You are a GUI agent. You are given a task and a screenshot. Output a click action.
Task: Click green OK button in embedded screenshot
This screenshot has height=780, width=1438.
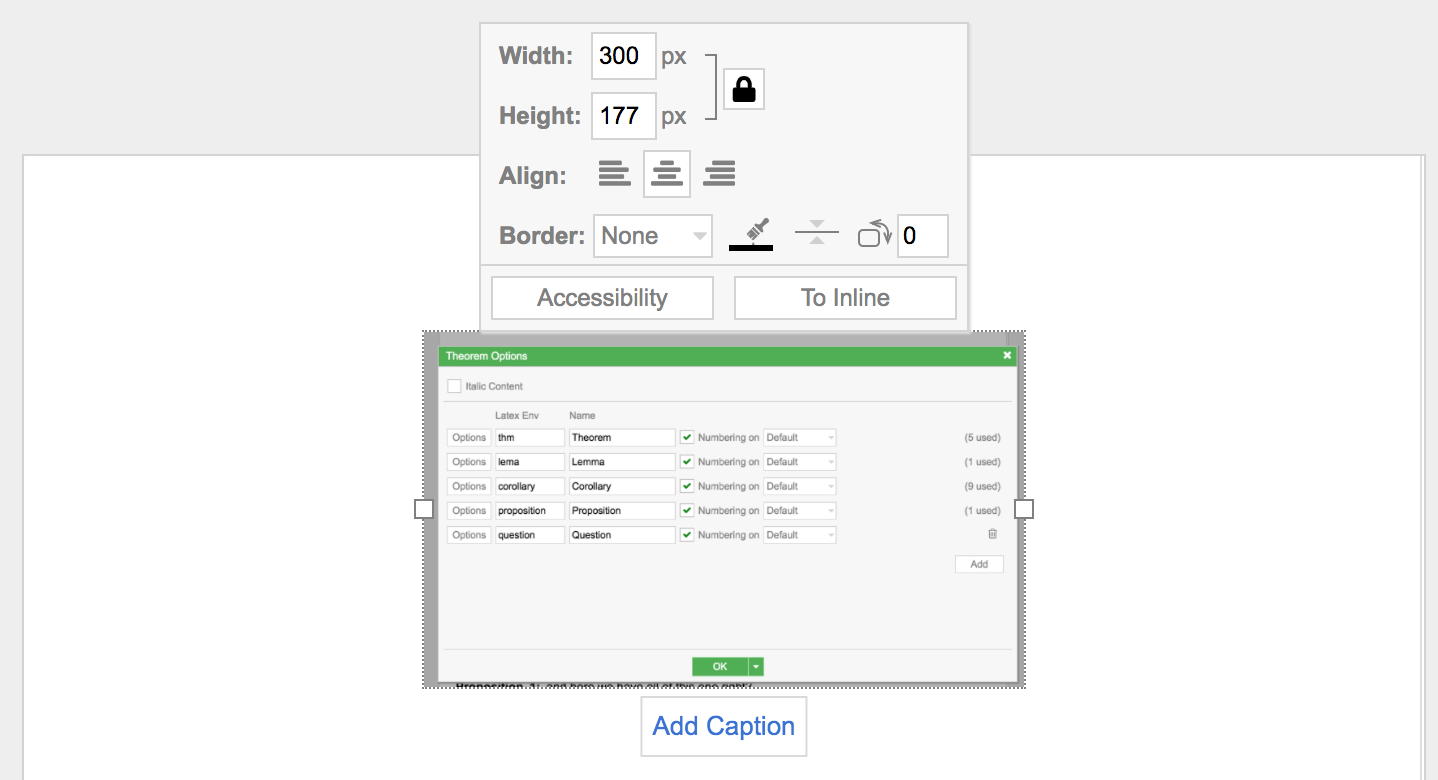pyautogui.click(x=720, y=667)
